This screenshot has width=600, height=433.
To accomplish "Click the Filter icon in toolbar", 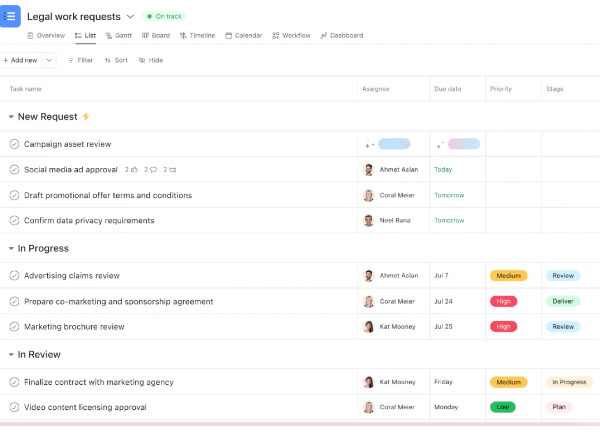I will tap(71, 60).
